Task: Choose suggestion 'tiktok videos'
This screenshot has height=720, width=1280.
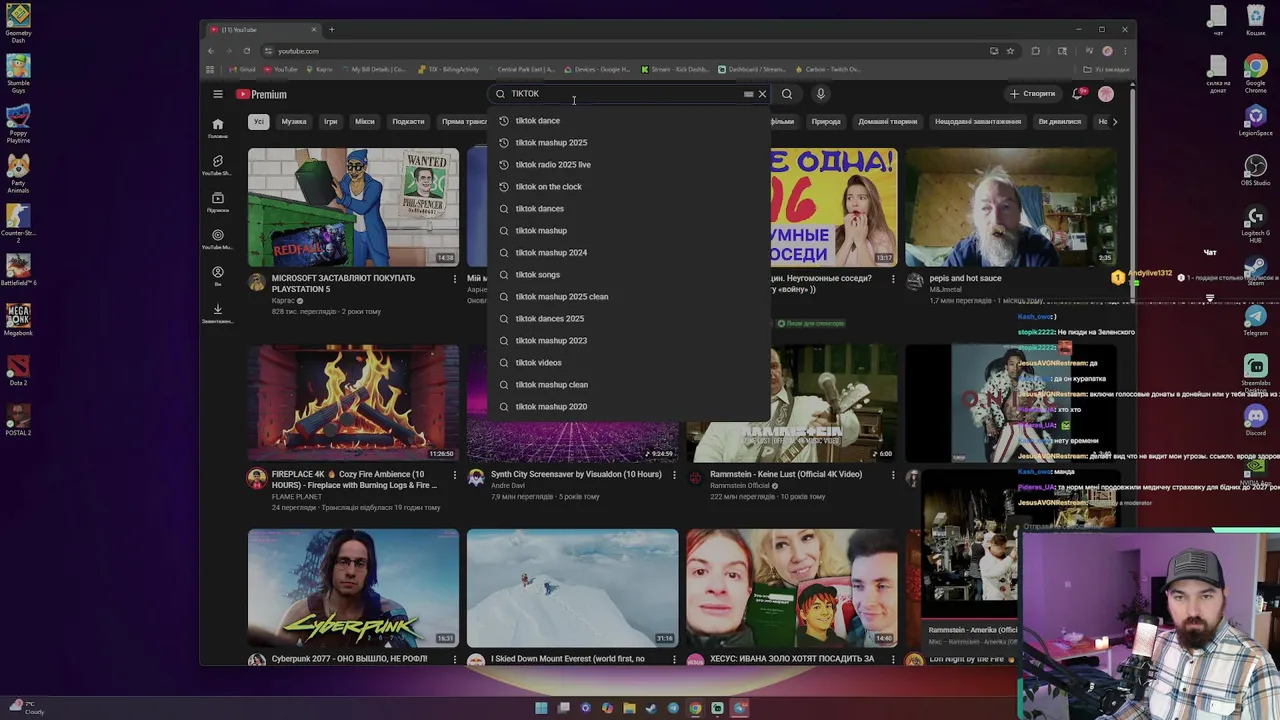Action: [x=629, y=362]
